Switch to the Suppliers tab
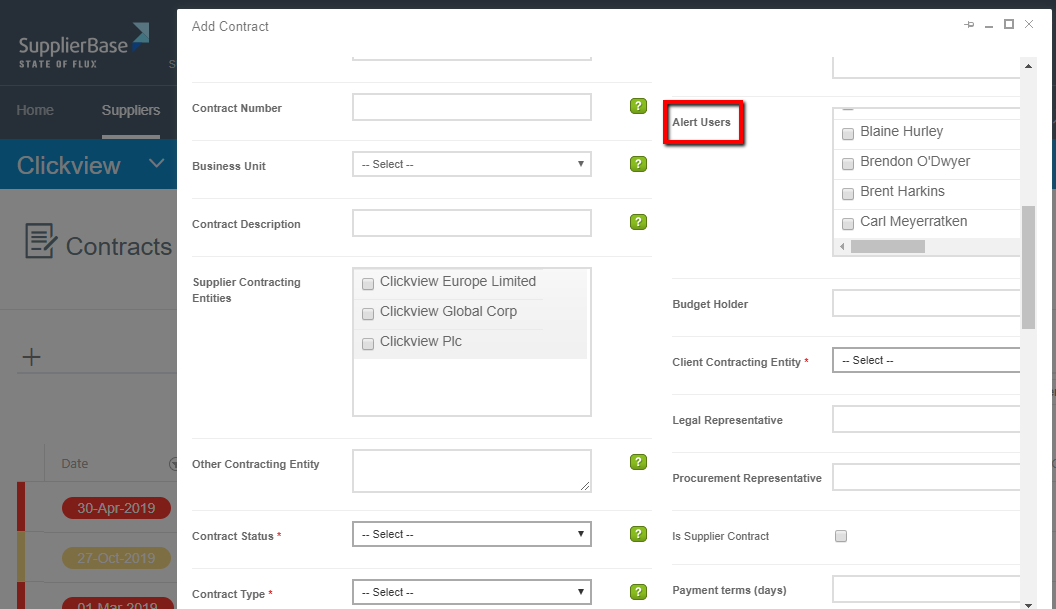 pyautogui.click(x=130, y=110)
